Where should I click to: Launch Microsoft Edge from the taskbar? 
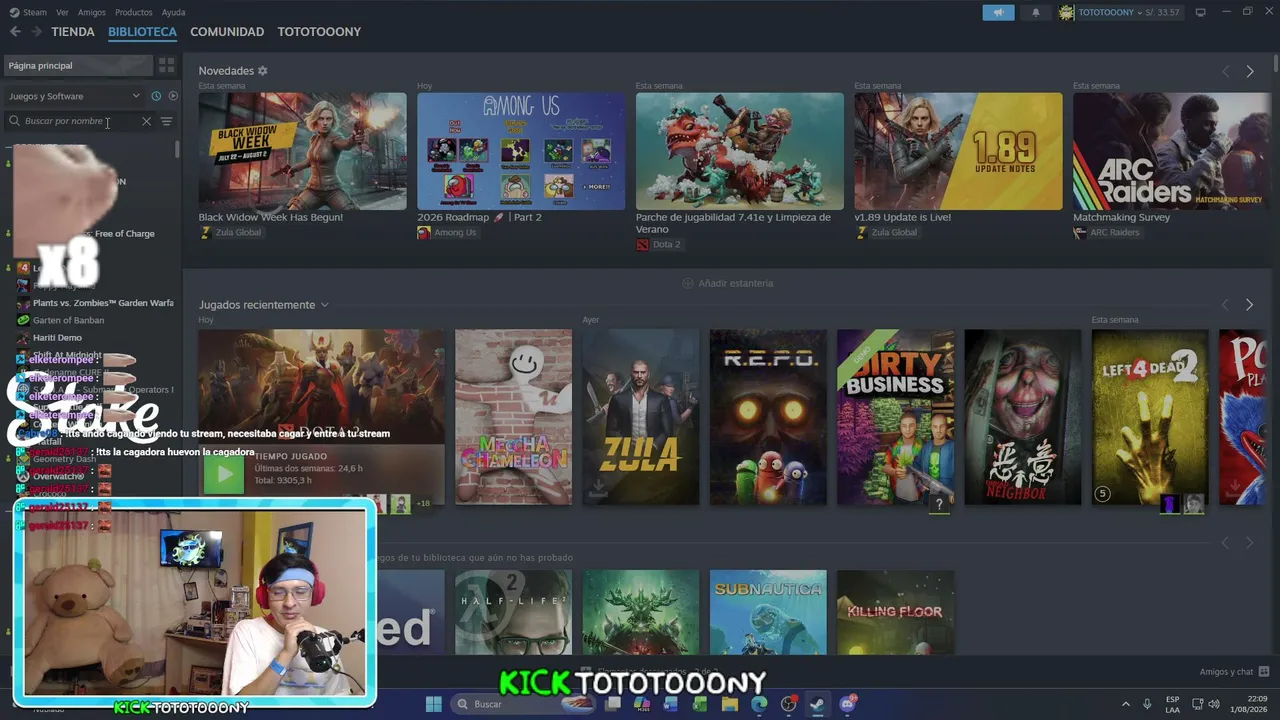759,704
